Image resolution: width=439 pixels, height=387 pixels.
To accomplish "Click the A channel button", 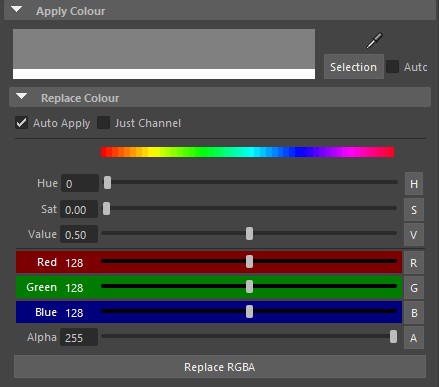I will pyautogui.click(x=414, y=338).
